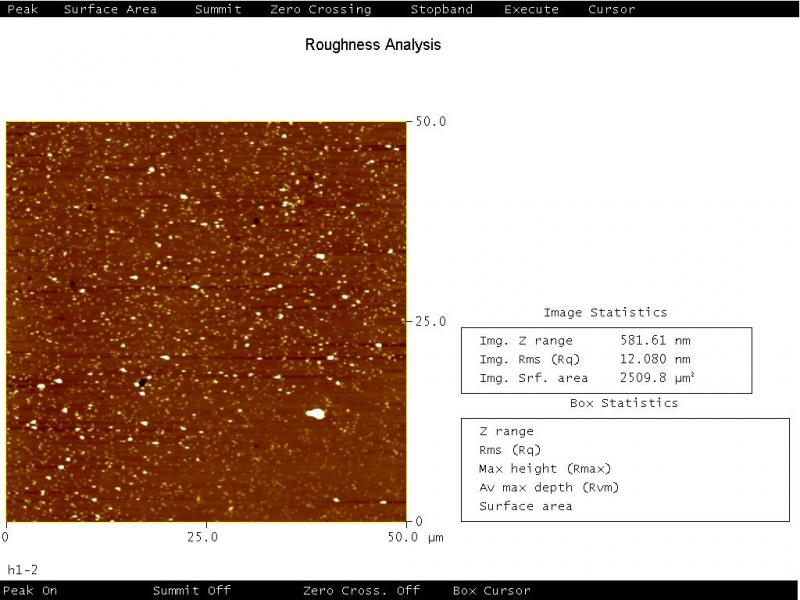The image size is (800, 600).
Task: Click the Av max depth (Rvm) row
Action: [549, 487]
